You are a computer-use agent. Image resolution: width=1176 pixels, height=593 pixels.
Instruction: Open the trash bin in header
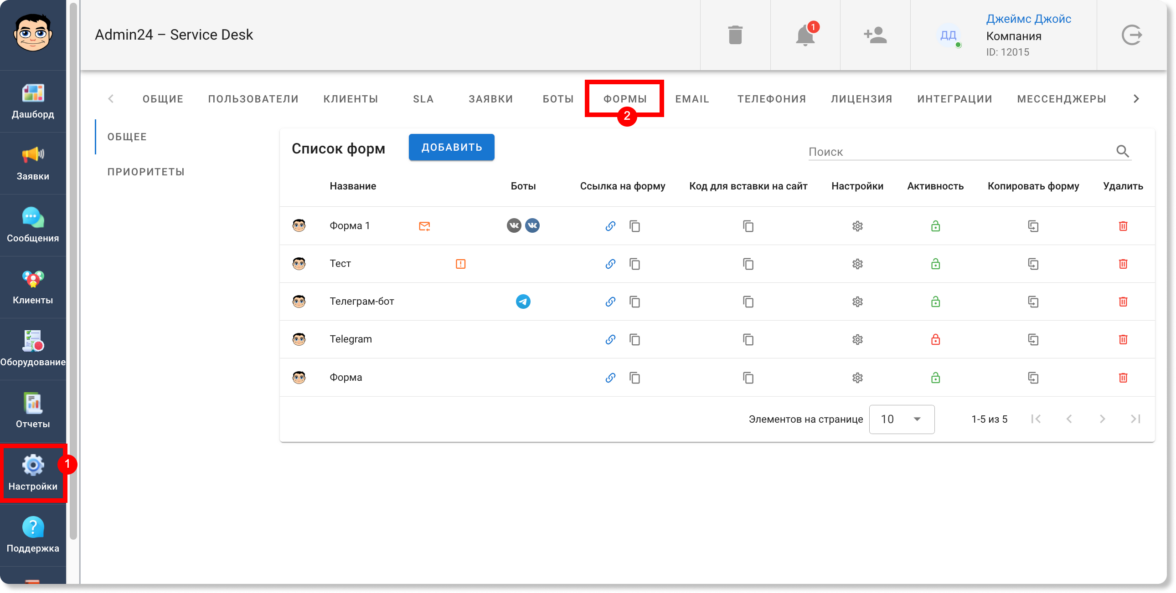pos(735,35)
